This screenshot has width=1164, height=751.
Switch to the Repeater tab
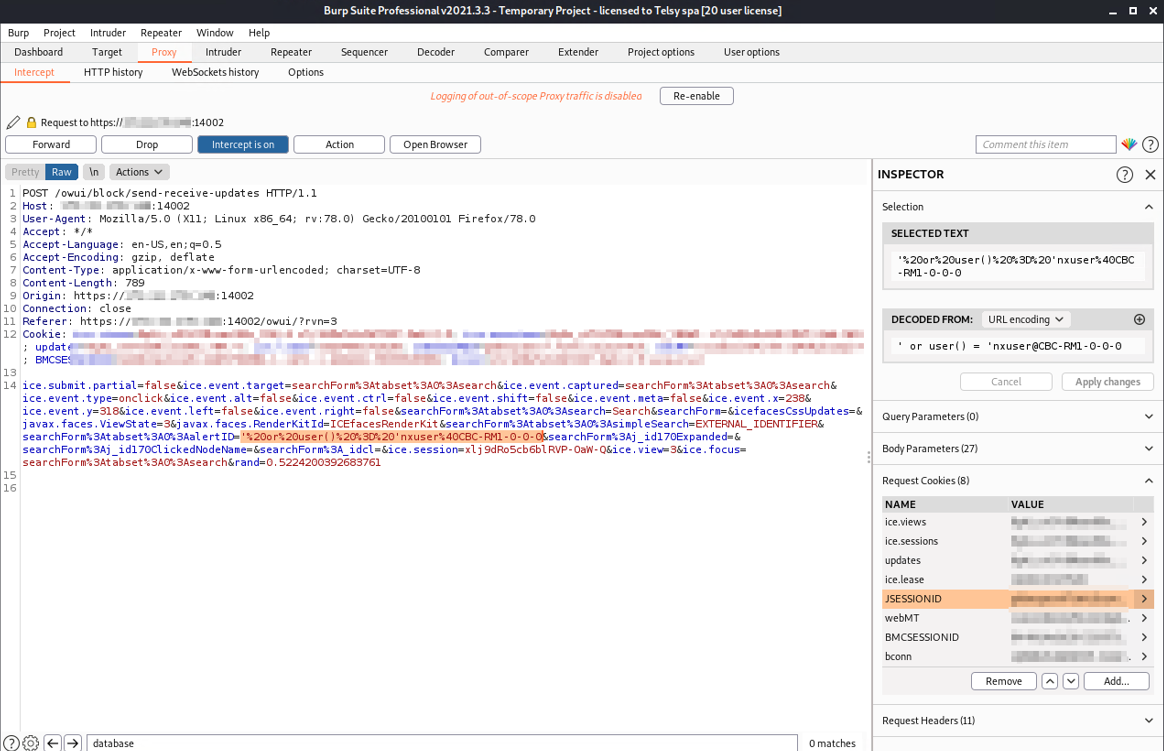point(291,52)
